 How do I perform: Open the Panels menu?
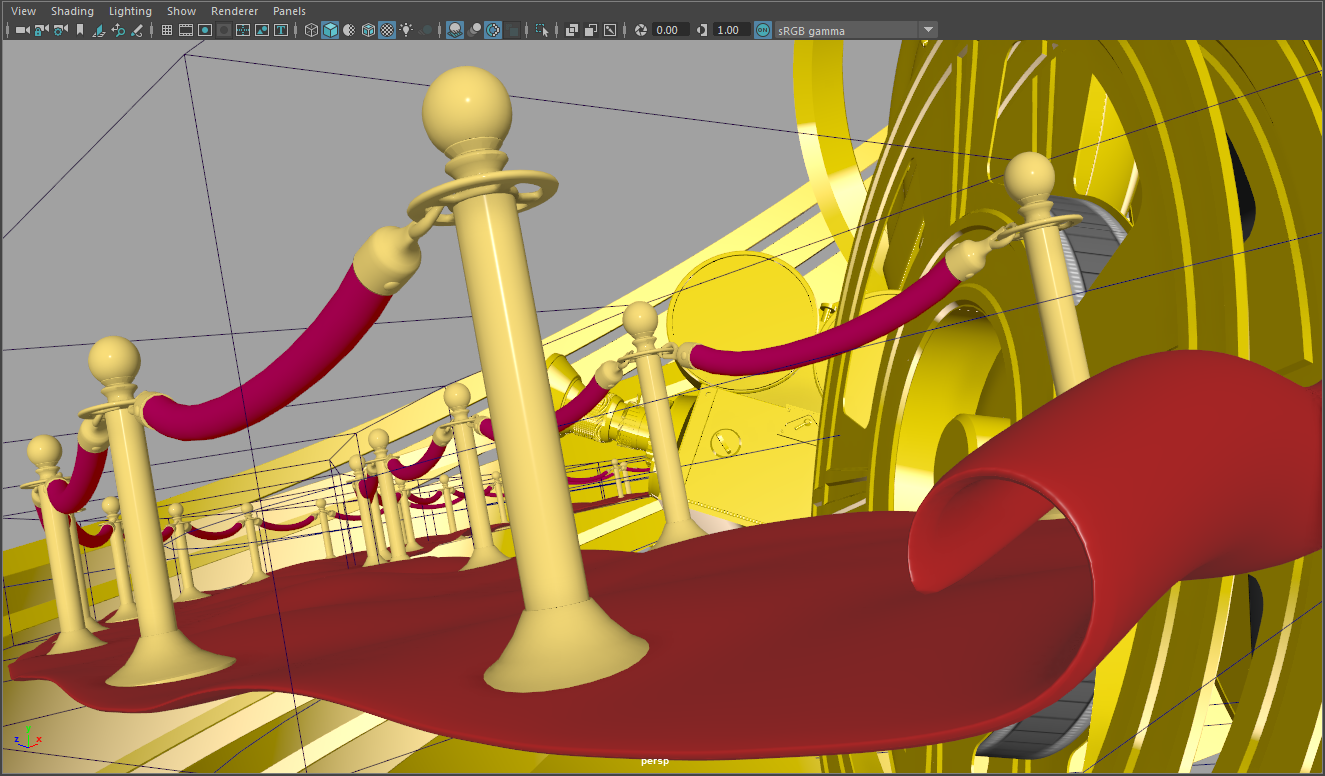click(x=289, y=11)
